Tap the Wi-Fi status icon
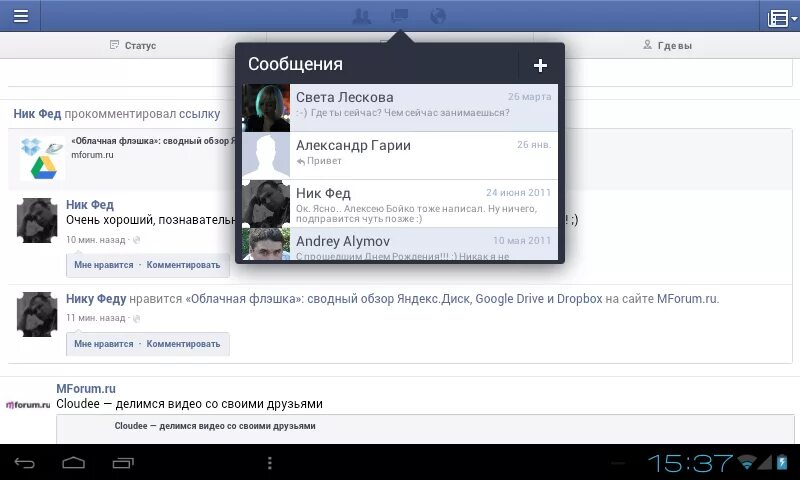This screenshot has width=800, height=480. 747,462
